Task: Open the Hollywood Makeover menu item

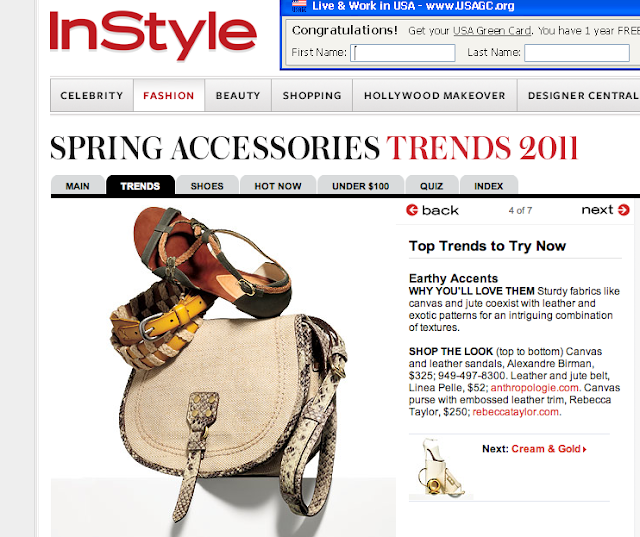Action: pyautogui.click(x=435, y=95)
